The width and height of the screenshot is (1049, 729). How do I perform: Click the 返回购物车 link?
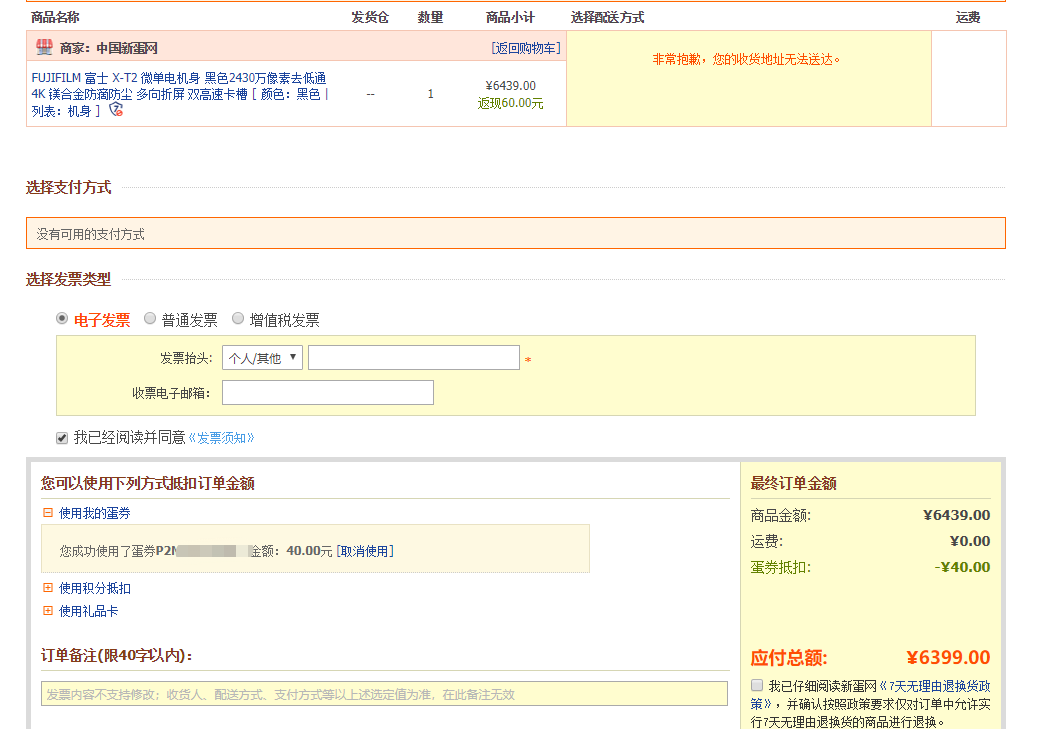click(x=526, y=48)
